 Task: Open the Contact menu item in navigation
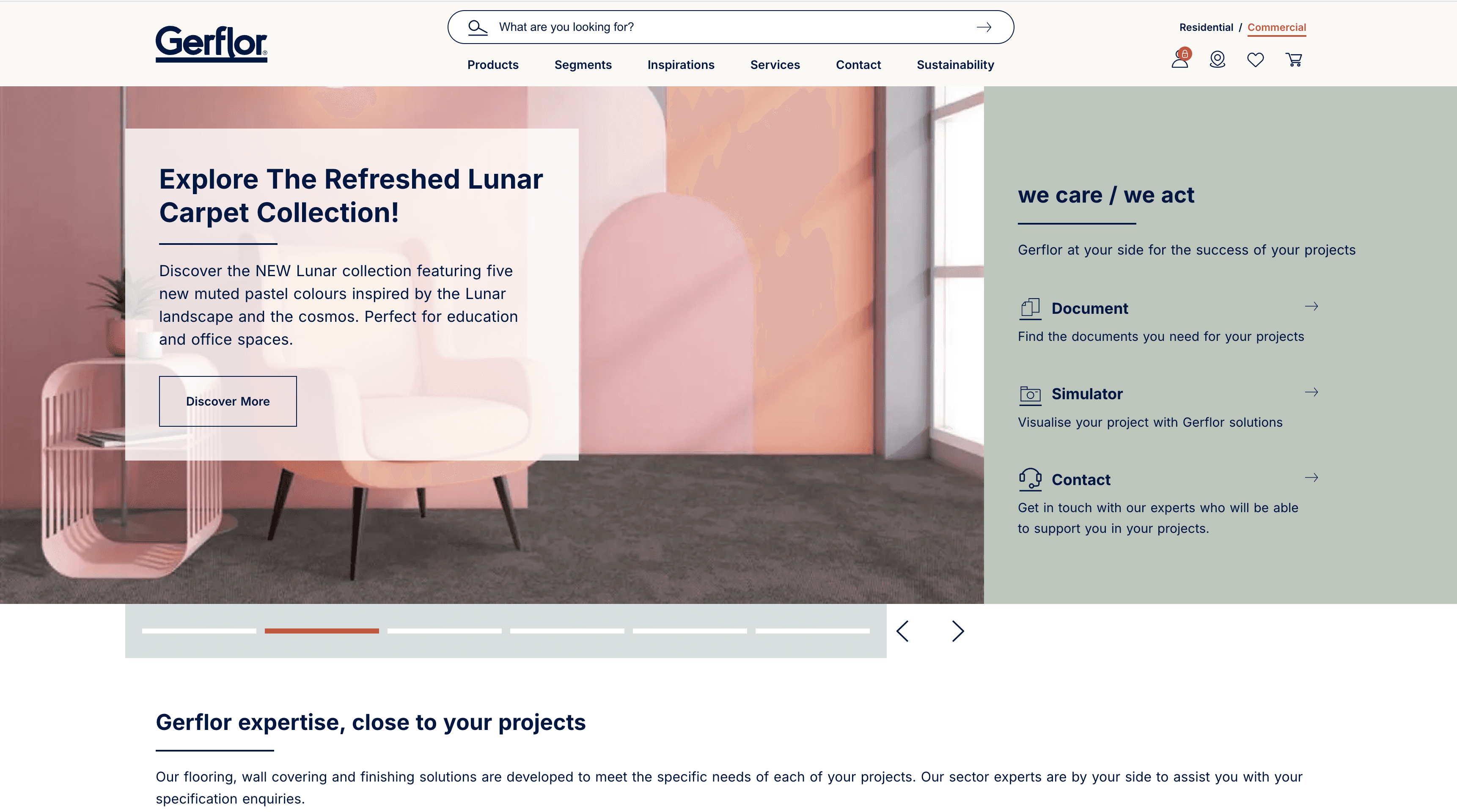pos(858,65)
